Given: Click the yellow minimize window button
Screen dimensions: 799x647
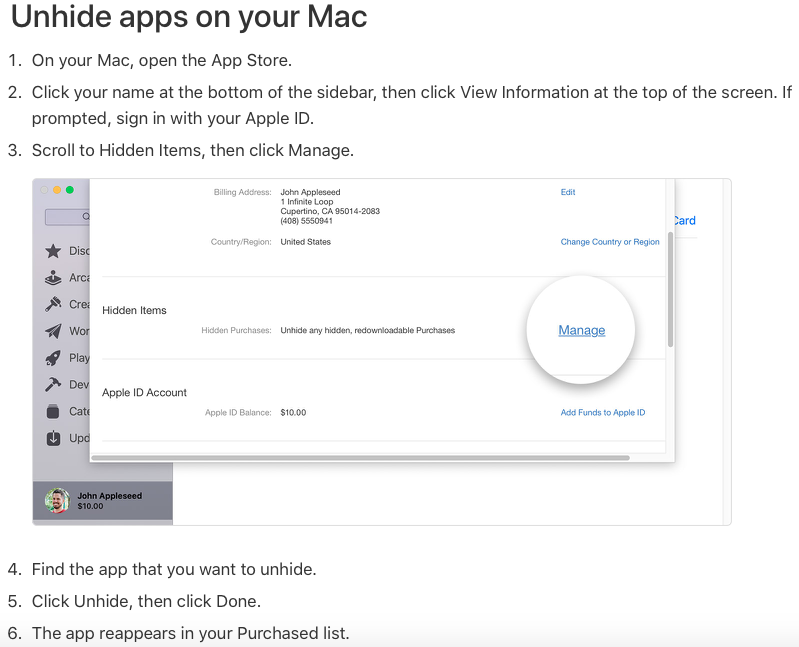Looking at the screenshot, I should click(x=57, y=190).
